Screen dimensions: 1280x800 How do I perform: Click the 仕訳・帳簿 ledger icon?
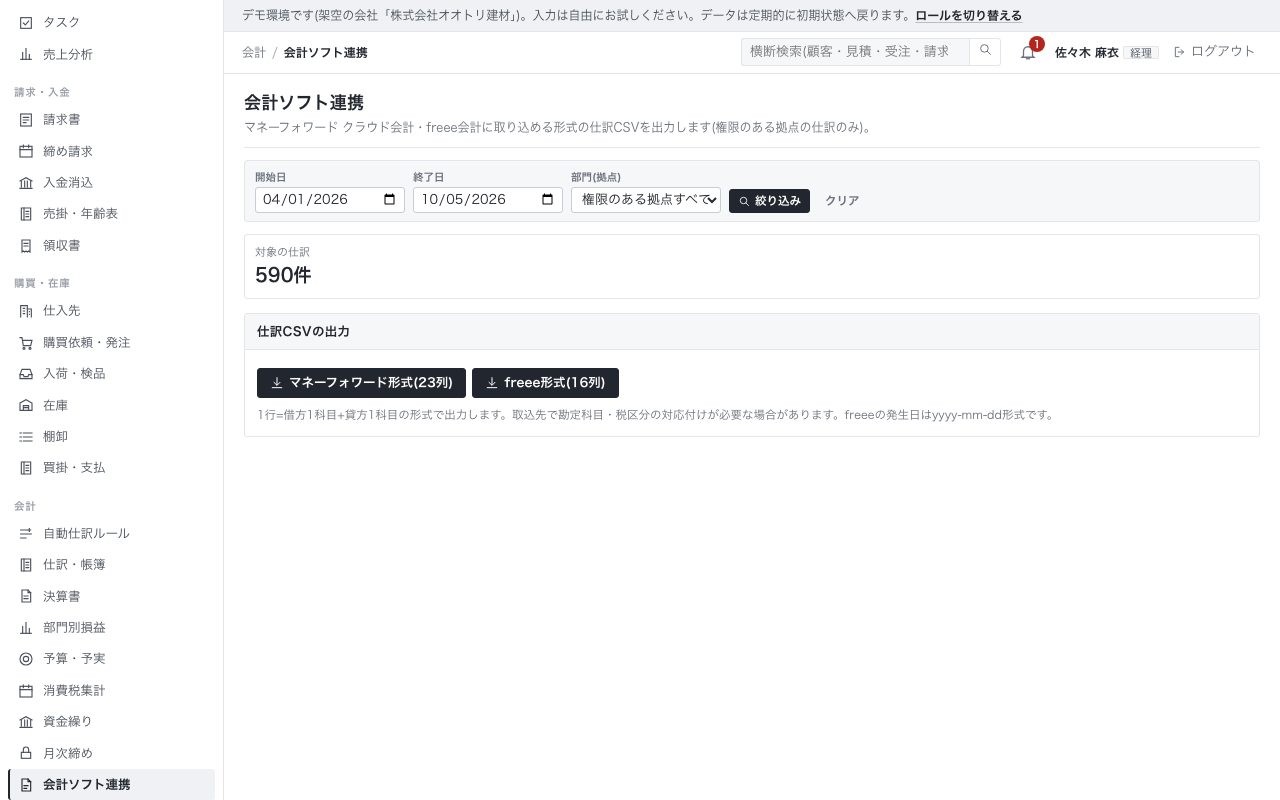(26, 565)
